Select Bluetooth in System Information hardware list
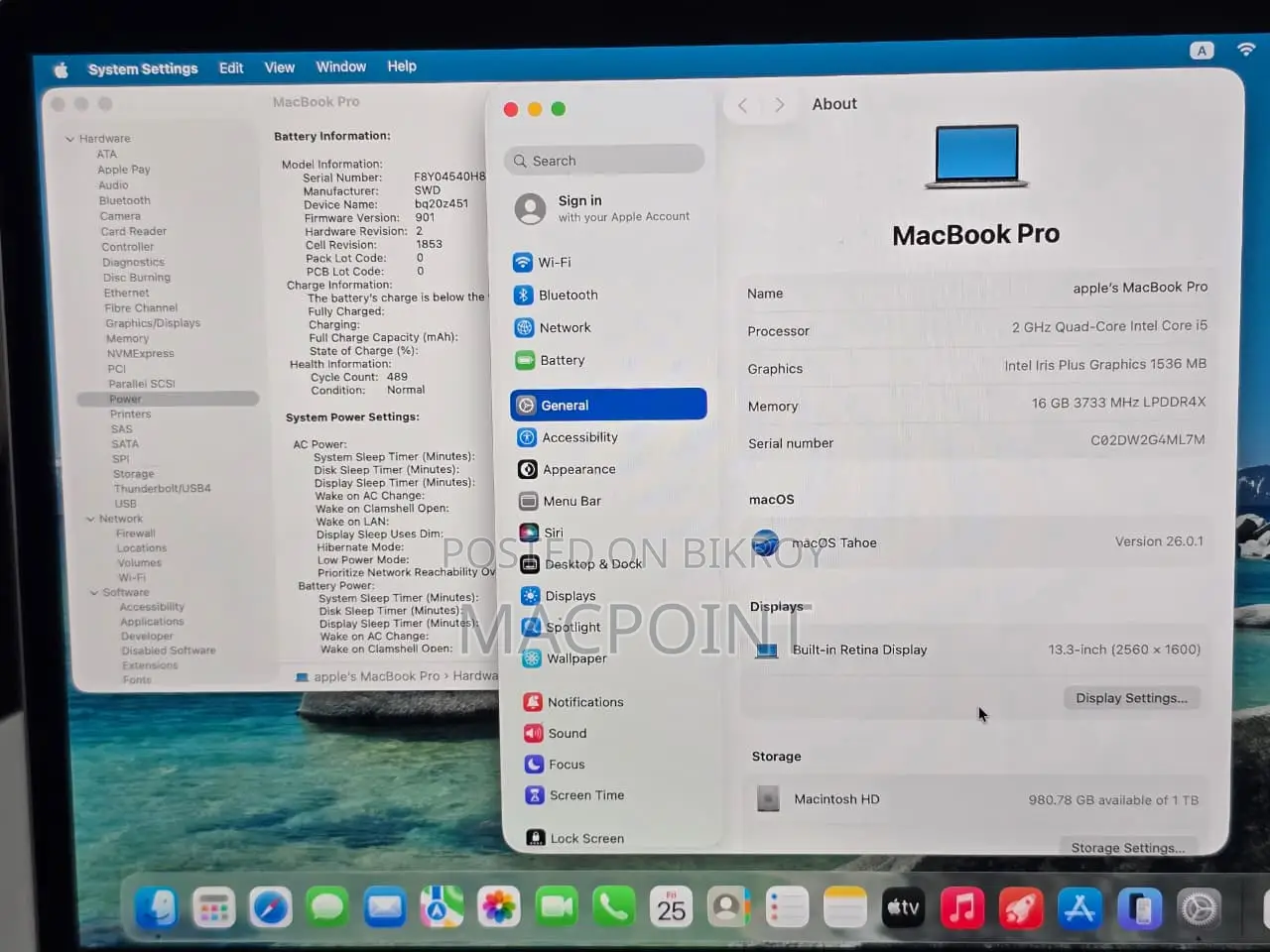This screenshot has height=952, width=1270. pyautogui.click(x=124, y=200)
